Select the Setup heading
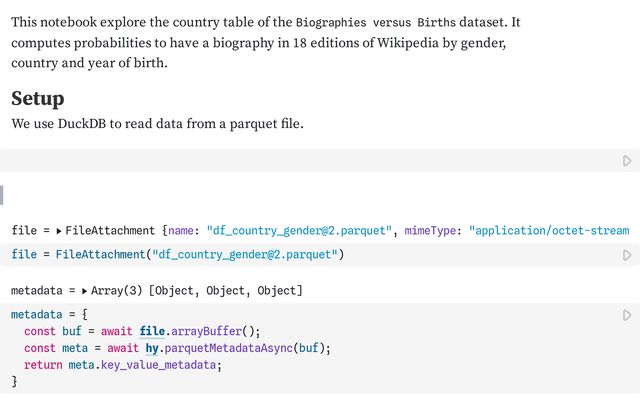The width and height of the screenshot is (640, 400). (38, 98)
